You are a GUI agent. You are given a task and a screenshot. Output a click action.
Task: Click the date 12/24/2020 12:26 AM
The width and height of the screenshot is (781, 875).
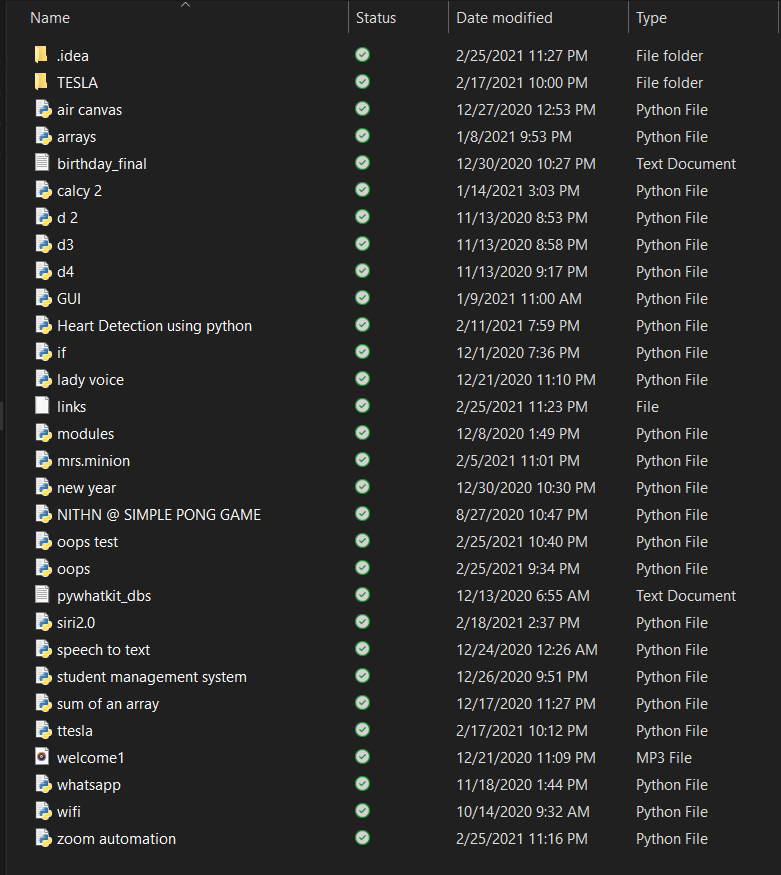pyautogui.click(x=527, y=650)
